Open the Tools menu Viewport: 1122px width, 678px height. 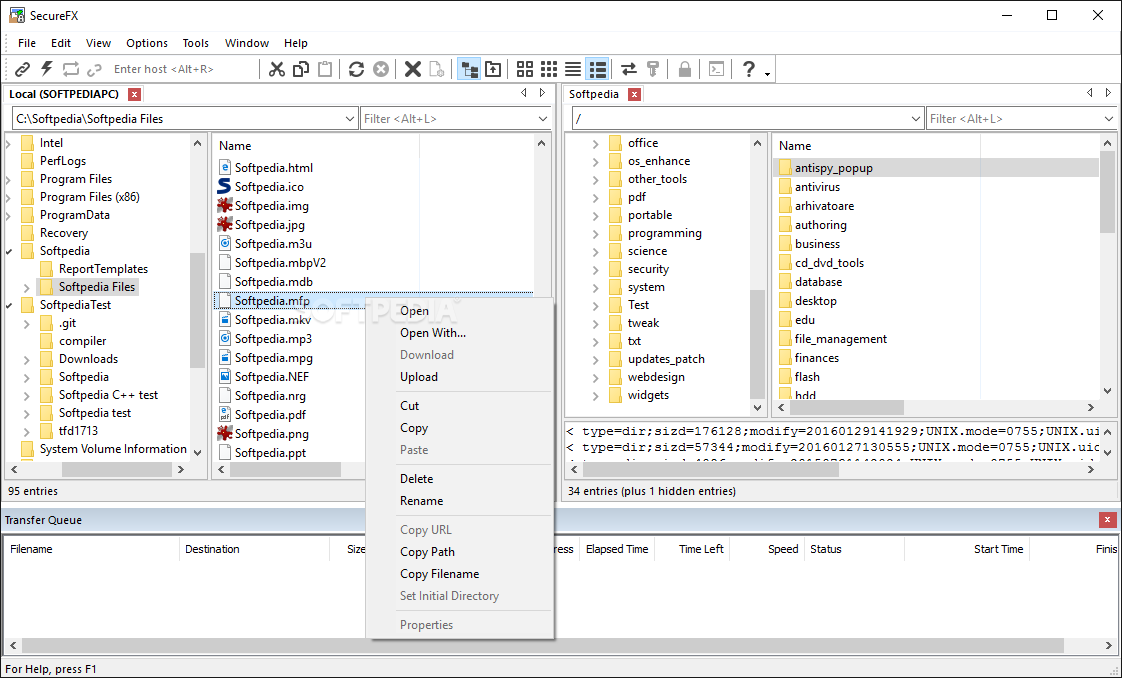195,43
